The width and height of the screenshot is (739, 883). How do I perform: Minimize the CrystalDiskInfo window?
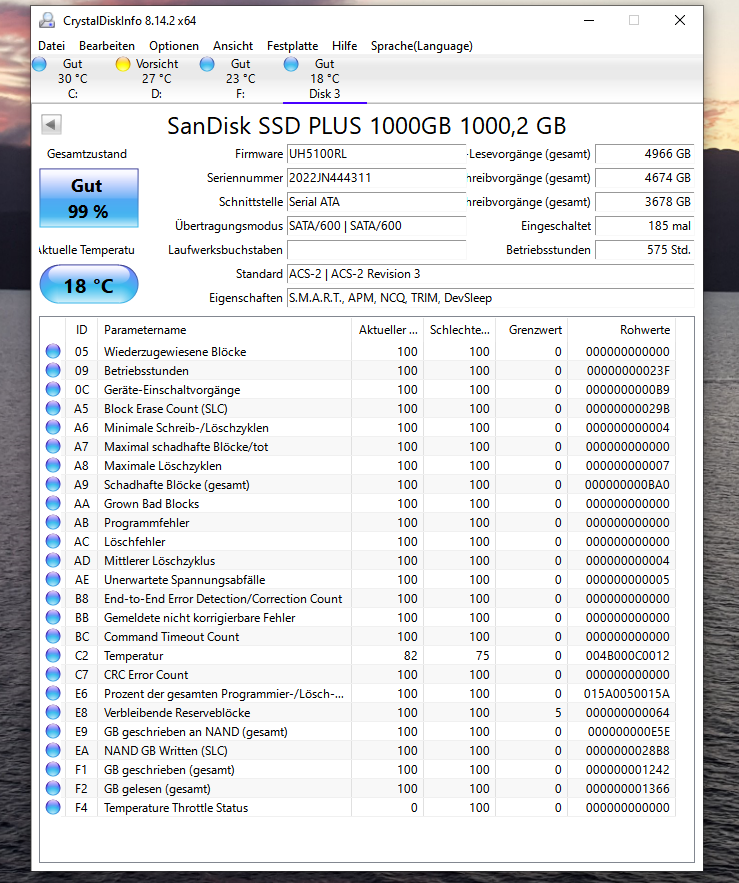click(589, 21)
